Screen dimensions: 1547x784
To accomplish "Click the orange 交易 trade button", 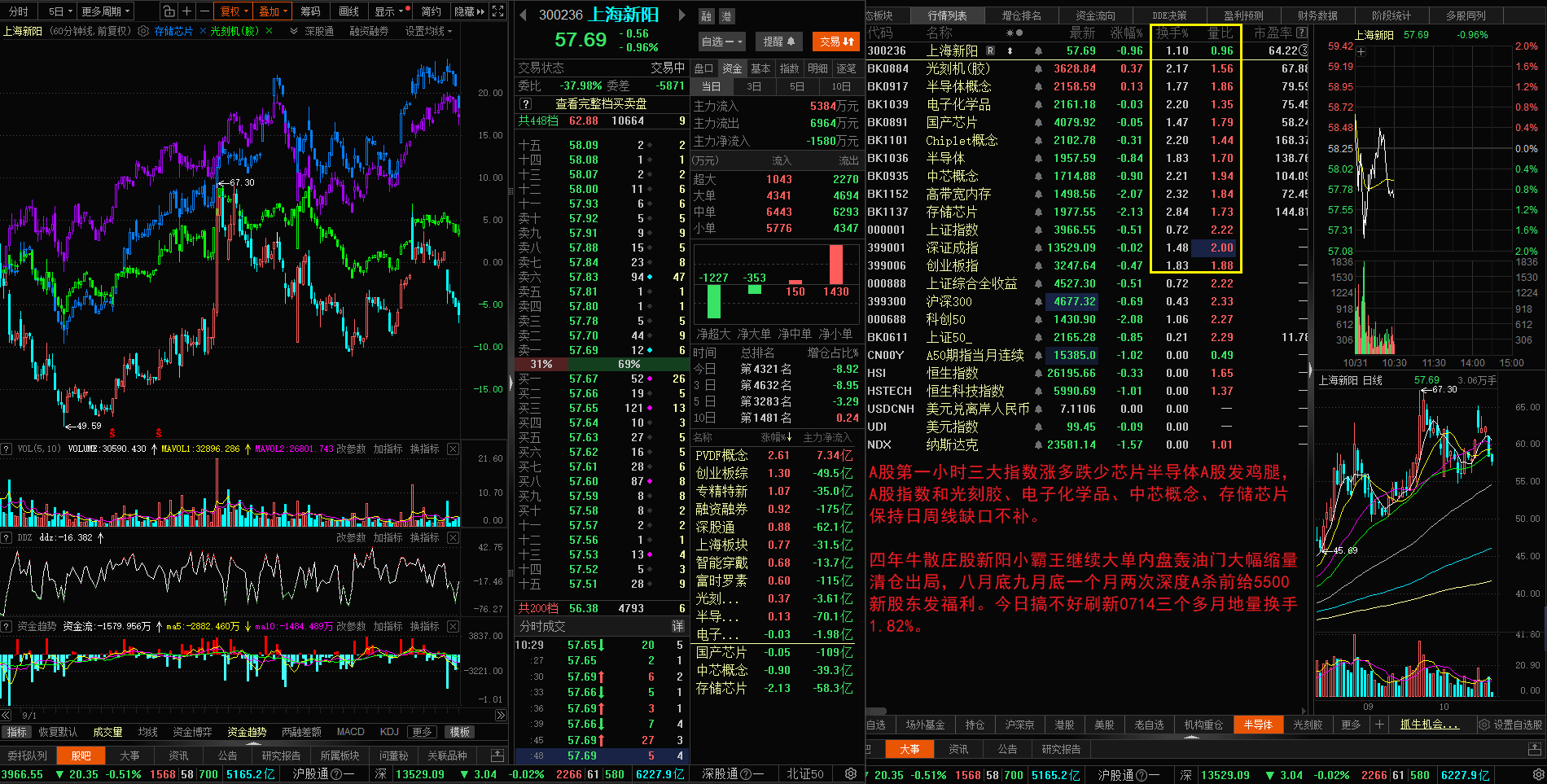I will [x=836, y=42].
